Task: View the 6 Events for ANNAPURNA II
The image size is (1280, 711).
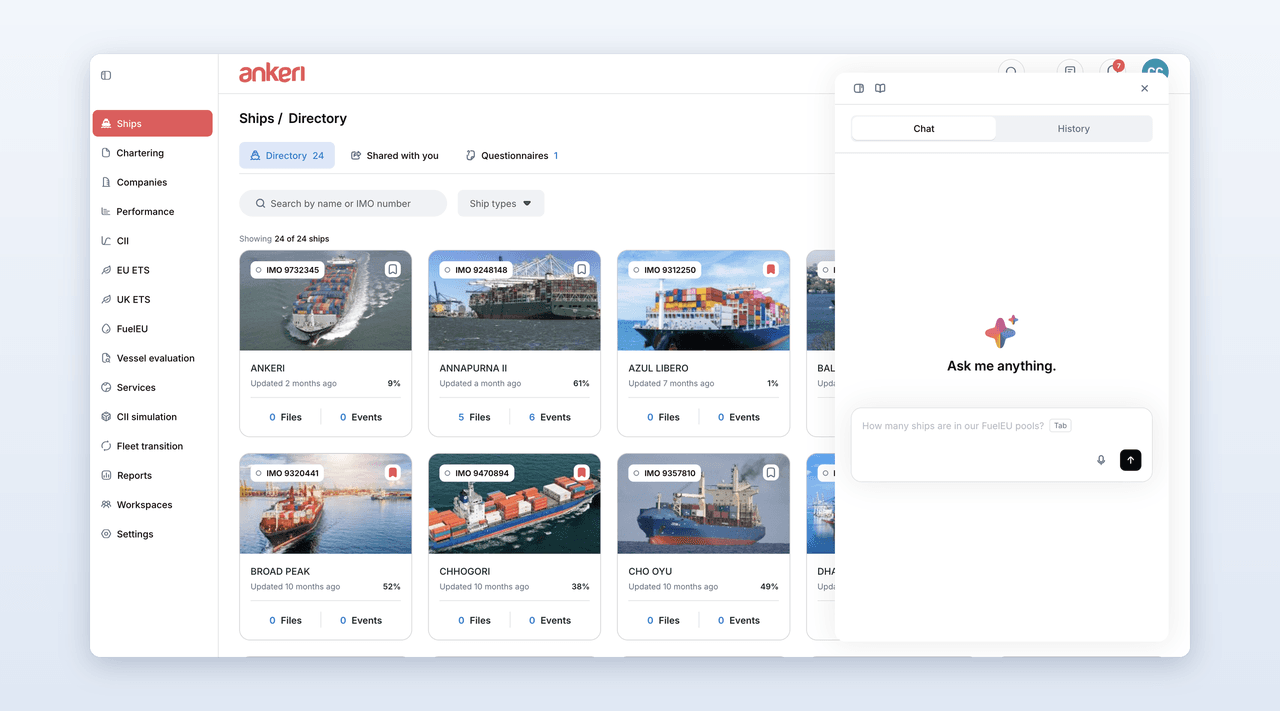Action: pos(549,417)
